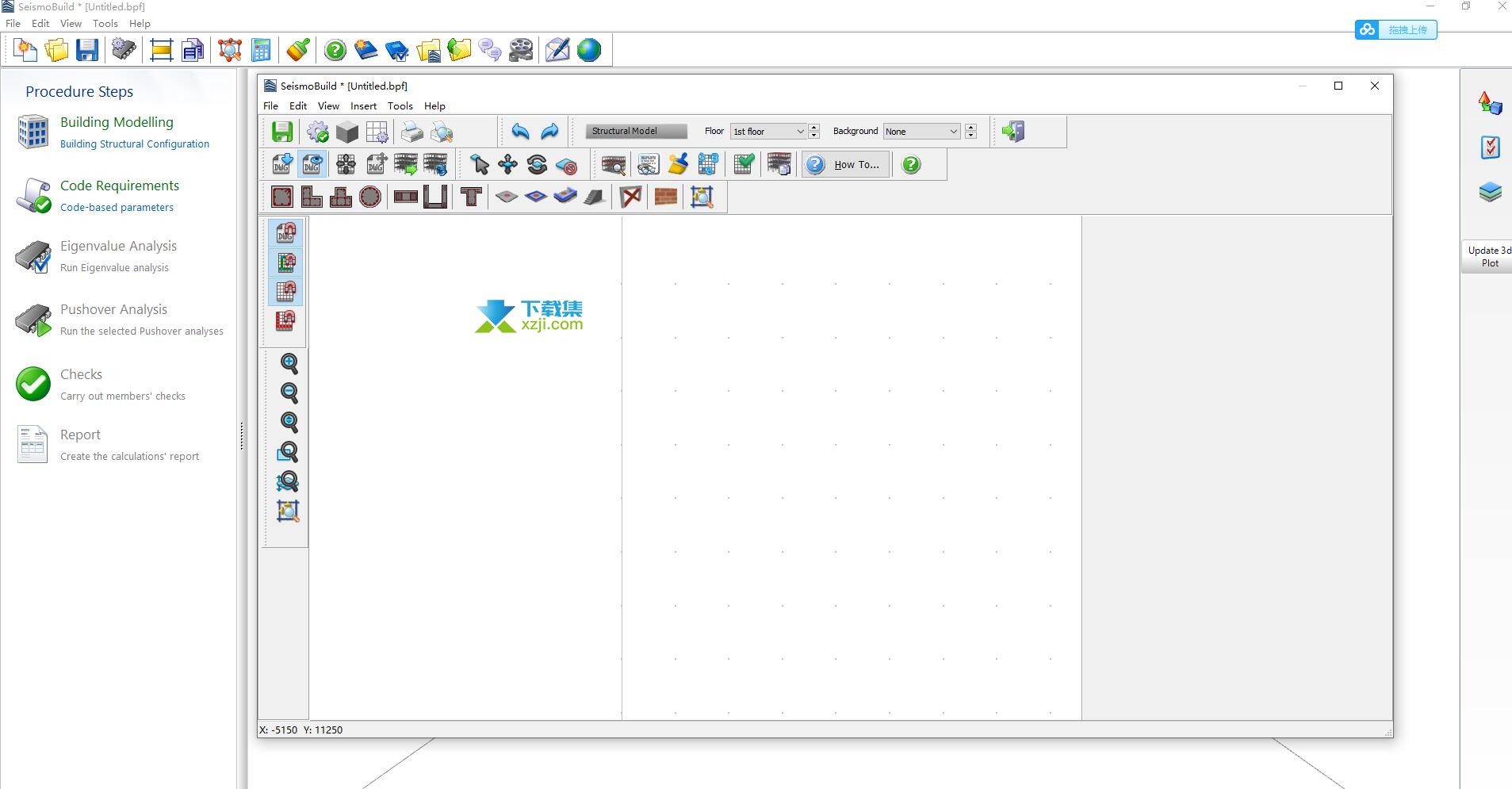Click the 3D shapes icon on right sidebar
The image size is (1512, 789).
(1491, 103)
